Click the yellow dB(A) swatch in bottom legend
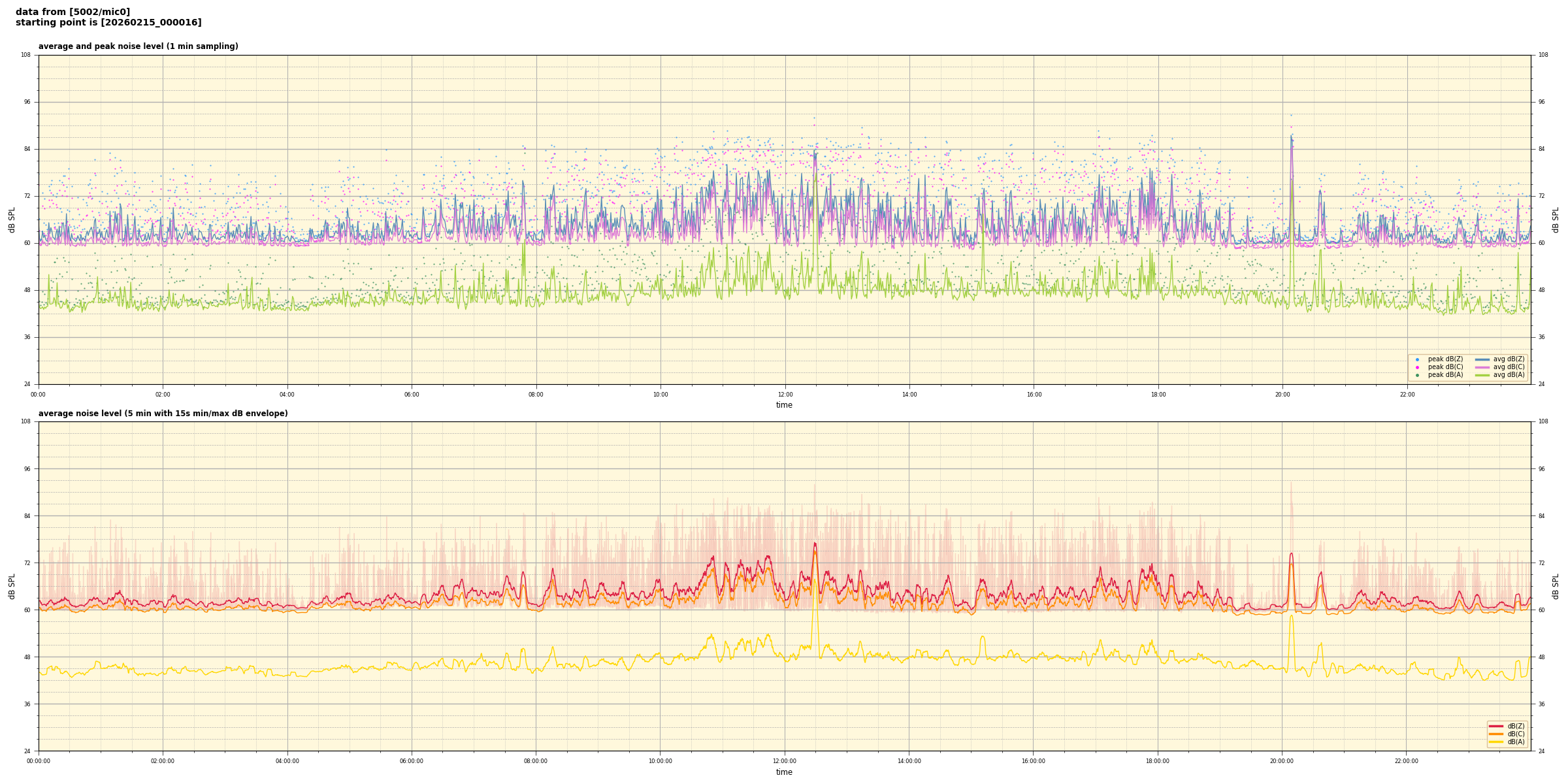1568x784 pixels. coord(1495,742)
